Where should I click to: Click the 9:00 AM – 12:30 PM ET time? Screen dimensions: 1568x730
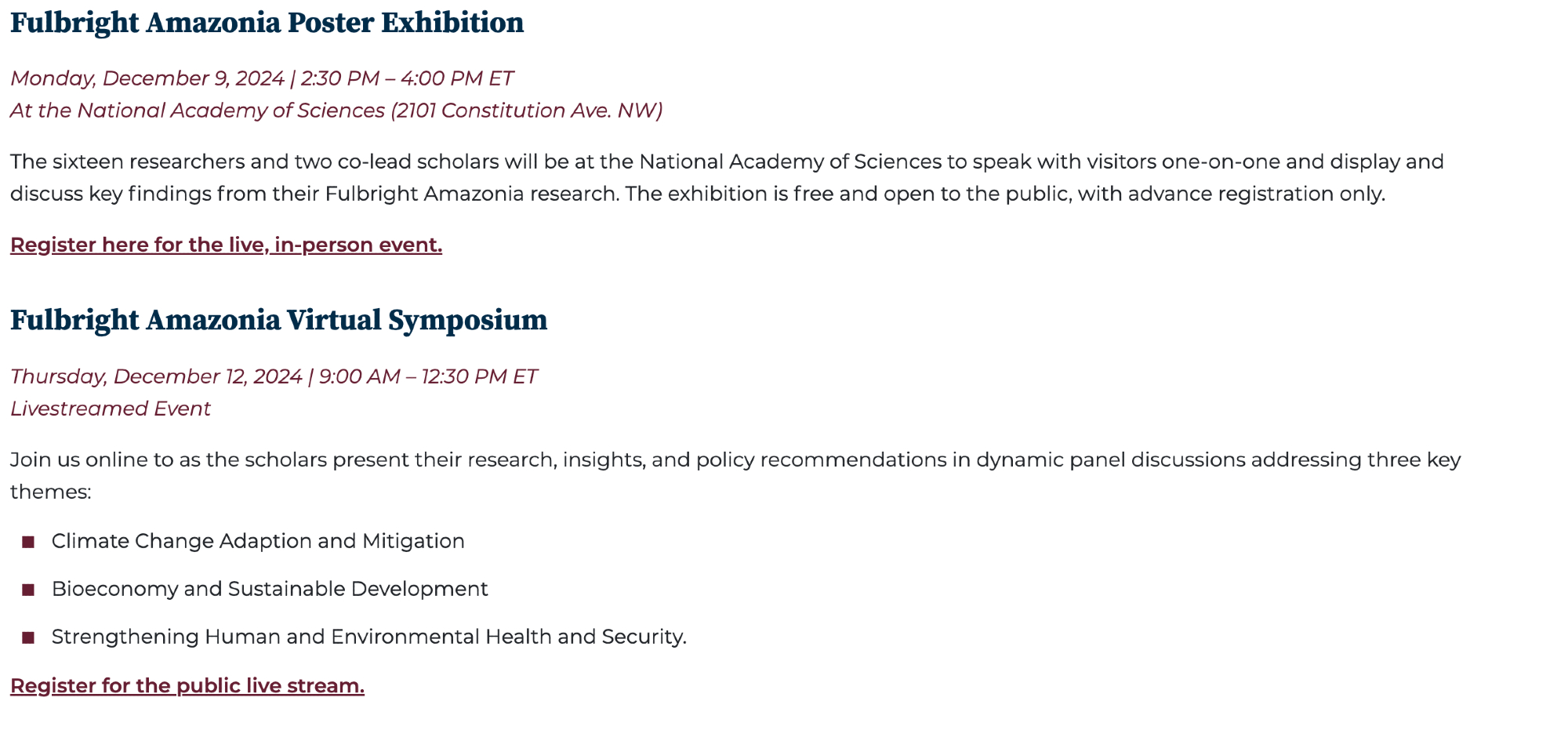(x=428, y=376)
